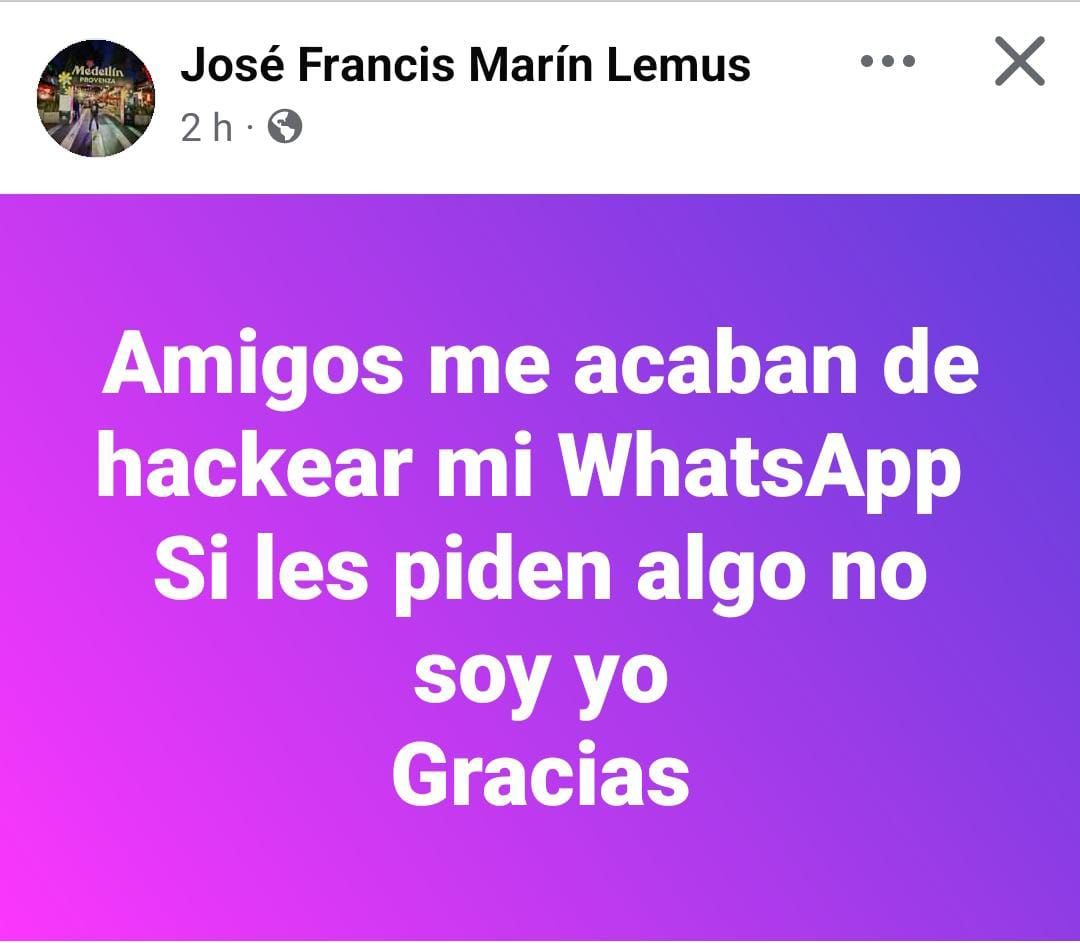Viewport: 1080px width, 943px height.
Task: Open the three-dot post options menu
Action: pos(888,61)
